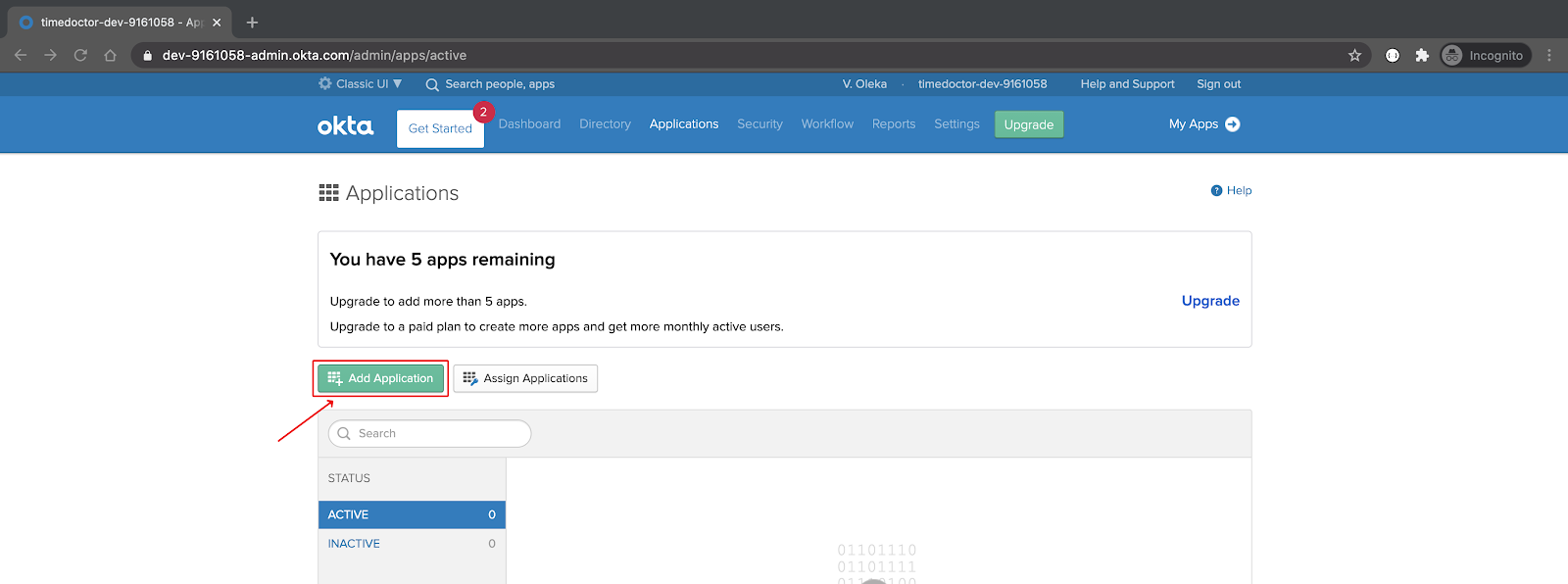Click Sign out

[x=1218, y=84]
